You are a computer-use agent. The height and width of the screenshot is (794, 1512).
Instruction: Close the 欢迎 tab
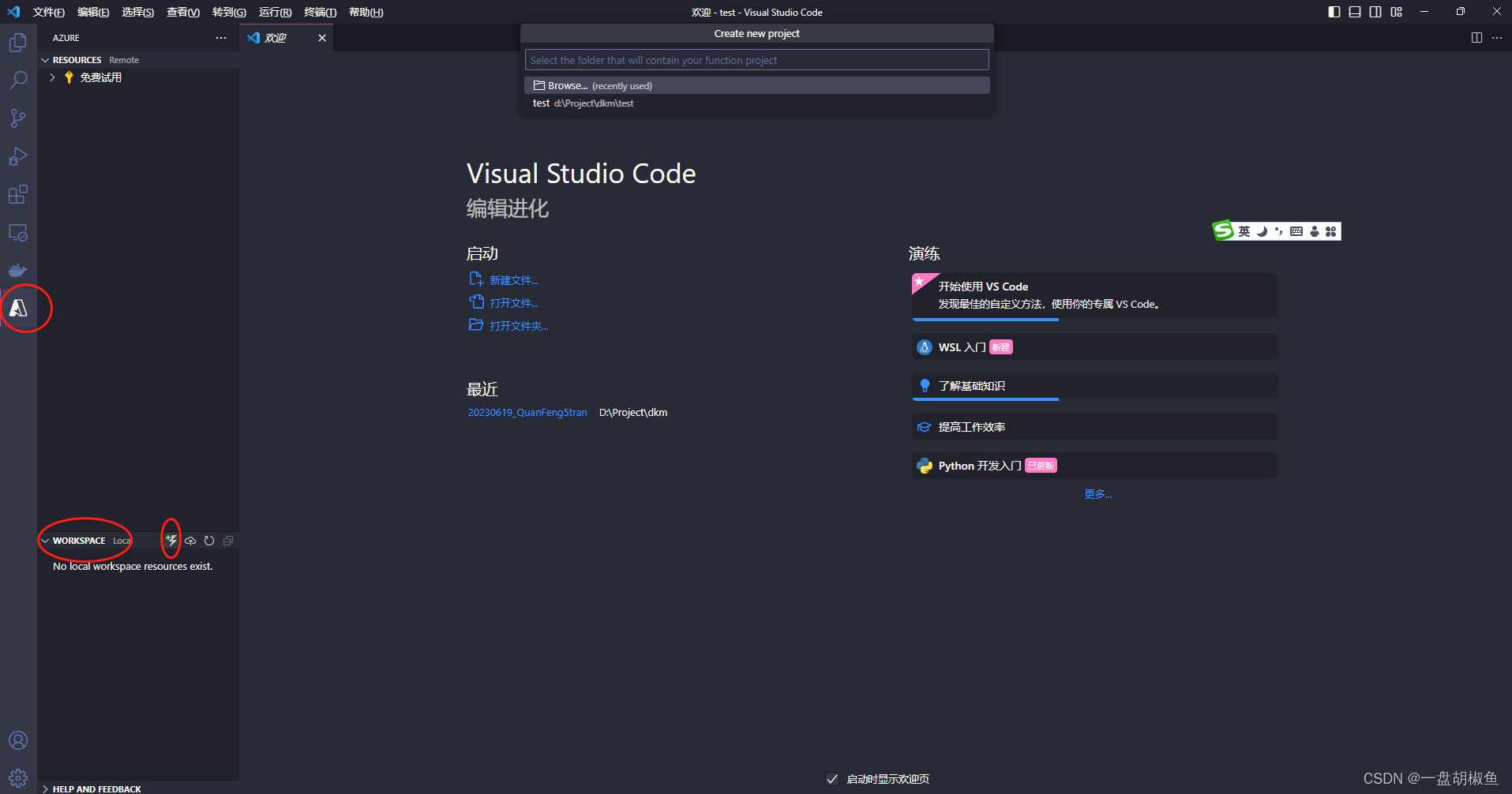coord(322,38)
